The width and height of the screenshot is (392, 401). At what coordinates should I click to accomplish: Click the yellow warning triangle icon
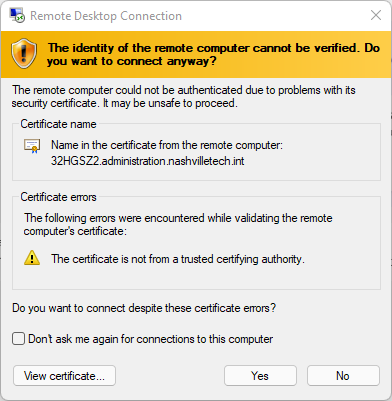click(x=32, y=258)
